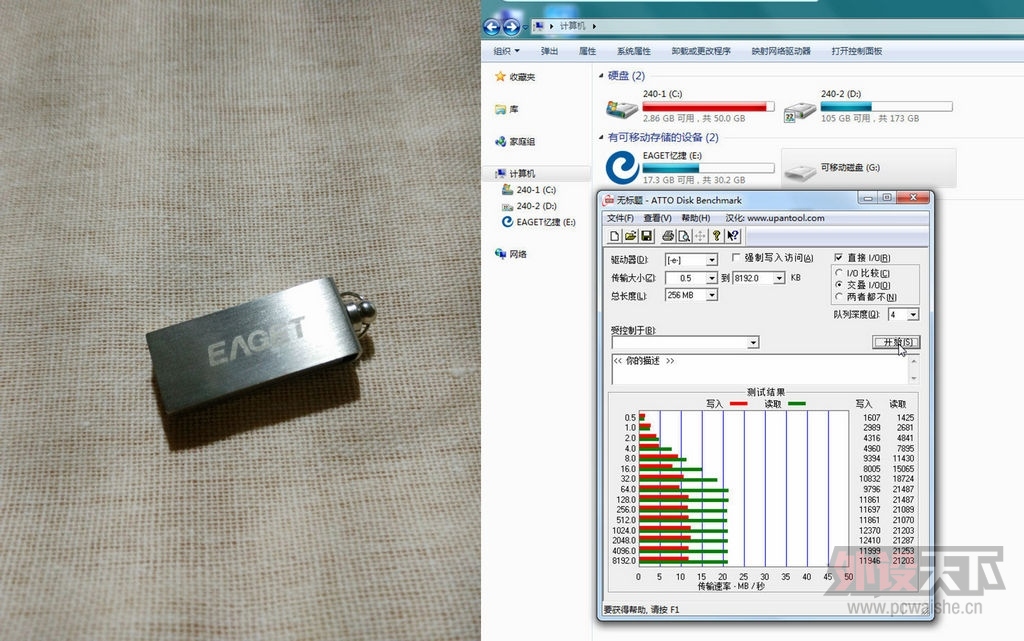Image resolution: width=1024 pixels, height=641 pixels.
Task: Select 计算机 in Explorer navigation pane
Action: click(x=515, y=173)
